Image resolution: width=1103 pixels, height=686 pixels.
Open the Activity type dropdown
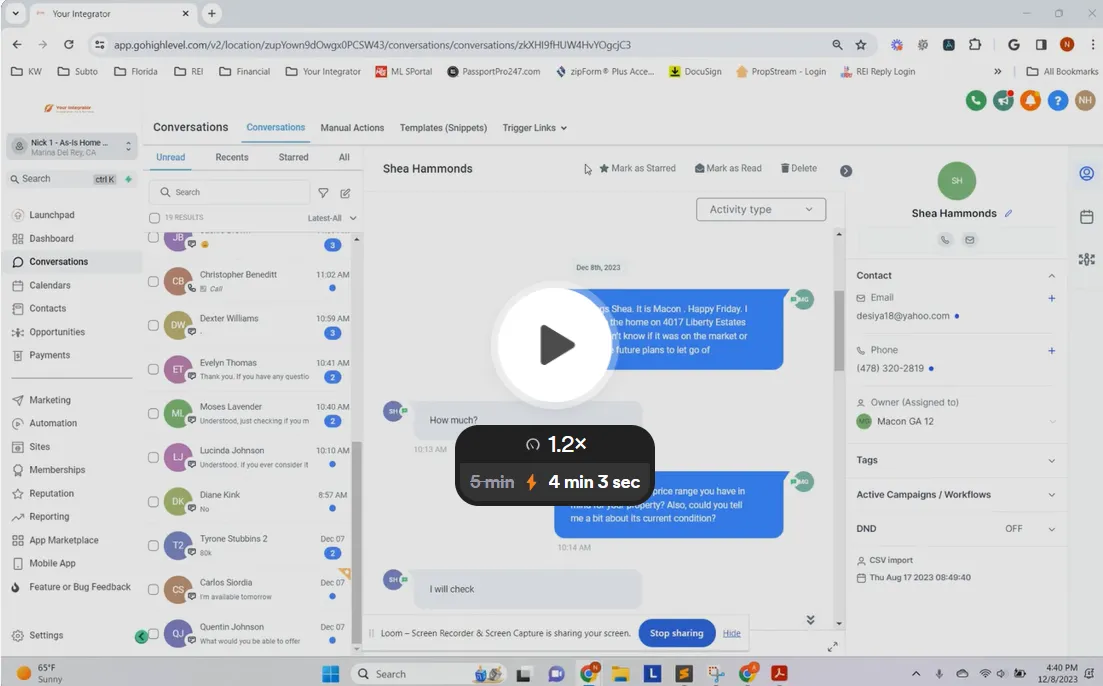tap(760, 210)
